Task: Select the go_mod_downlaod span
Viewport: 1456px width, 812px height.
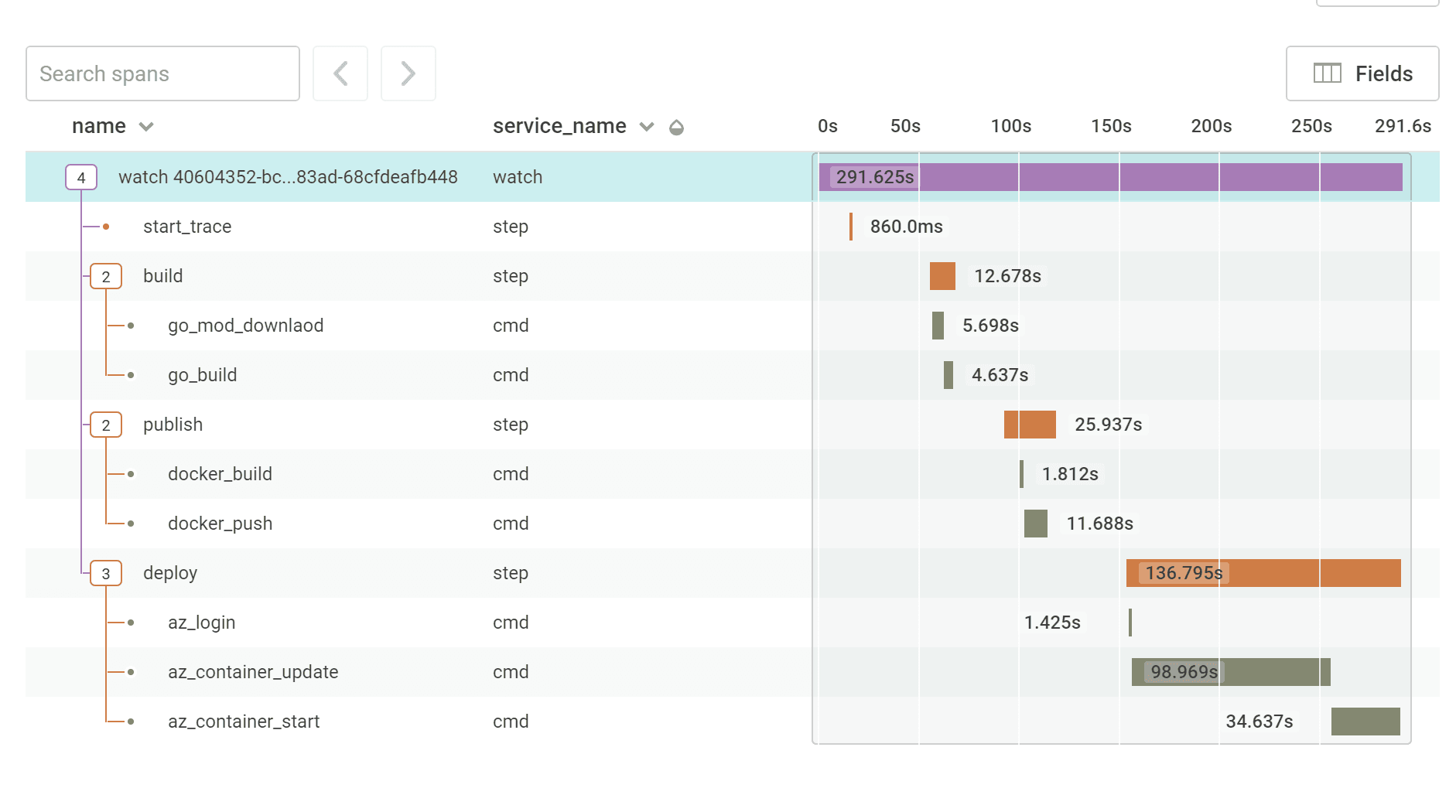Action: pyautogui.click(x=245, y=326)
